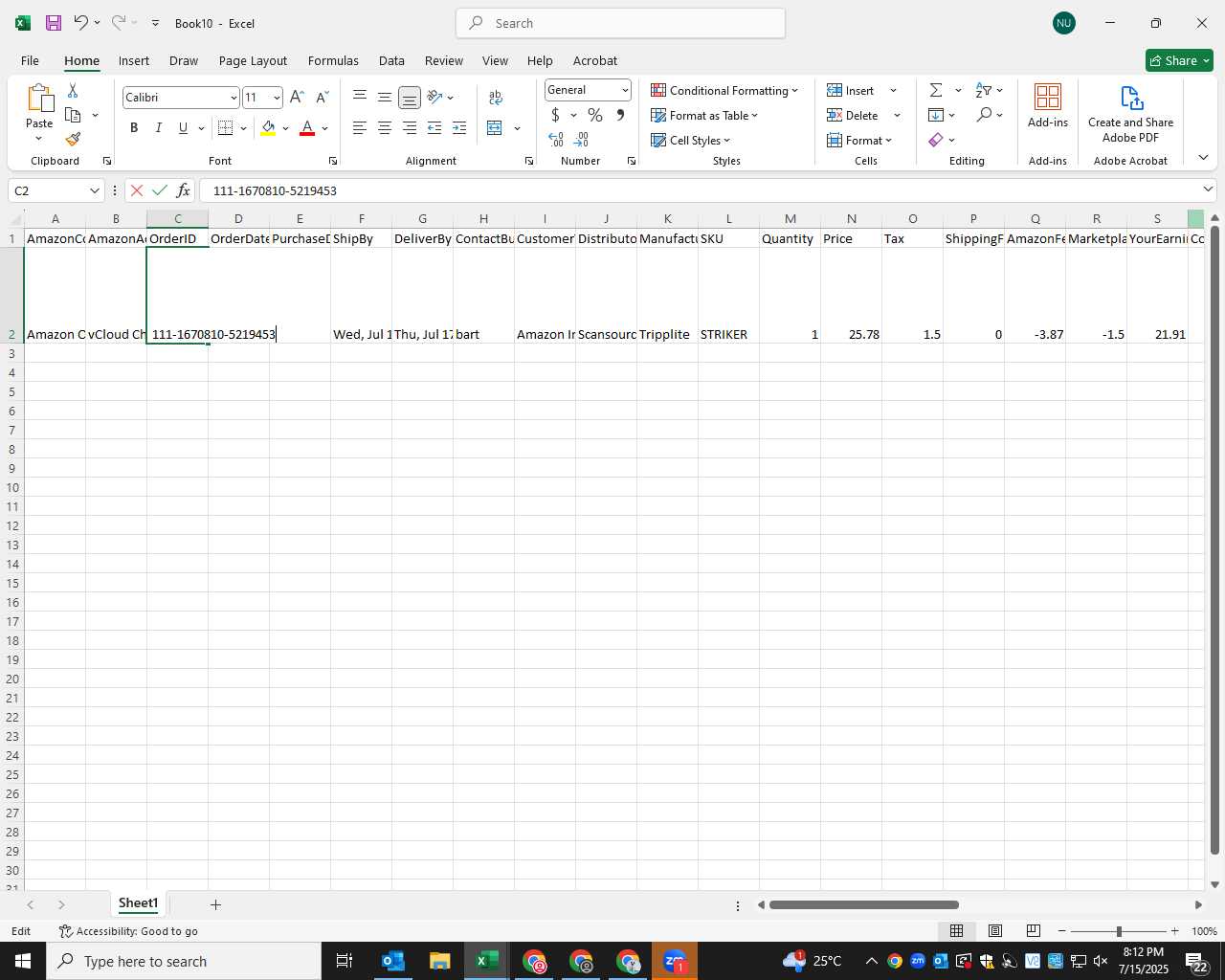
Task: Adjust the zoom slider in the status bar
Action: pyautogui.click(x=1118, y=931)
